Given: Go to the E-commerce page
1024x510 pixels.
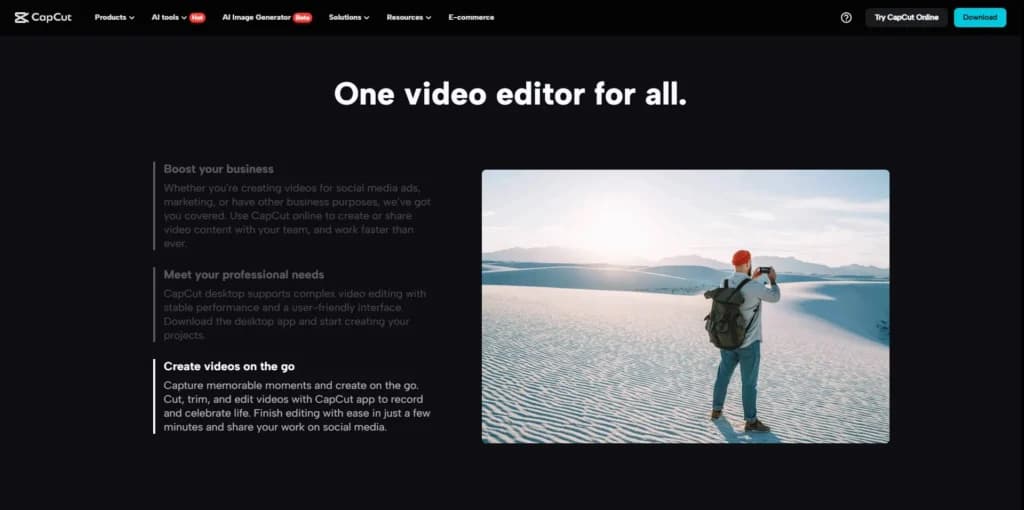Looking at the screenshot, I should (x=471, y=18).
